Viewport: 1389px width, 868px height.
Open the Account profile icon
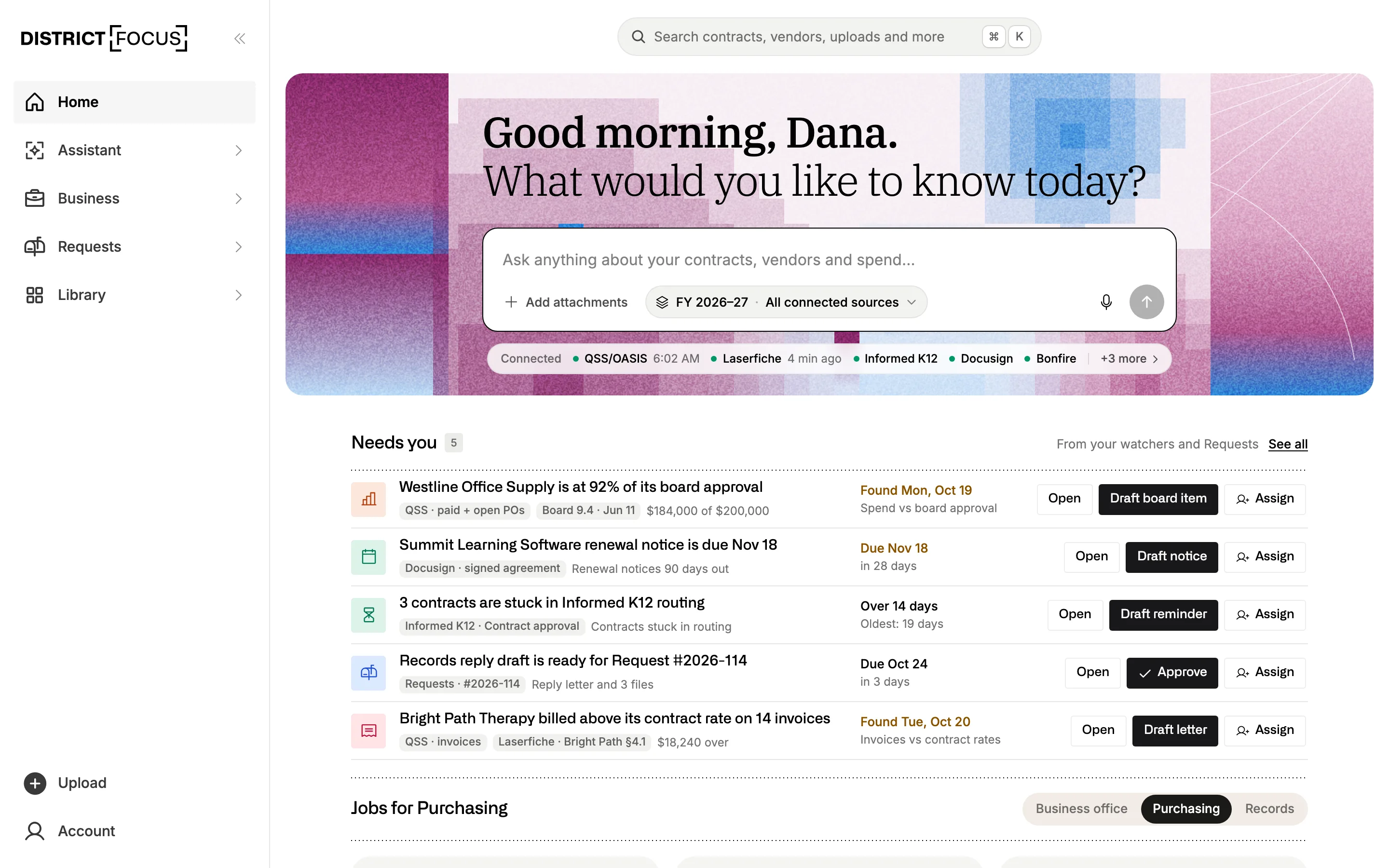[x=35, y=831]
